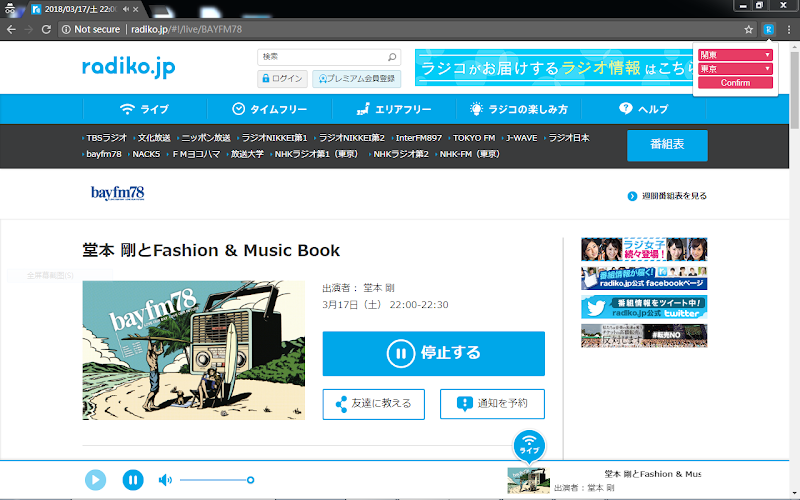Open the 東京 prefecture dropdown
The height and width of the screenshot is (500, 800).
click(x=735, y=68)
